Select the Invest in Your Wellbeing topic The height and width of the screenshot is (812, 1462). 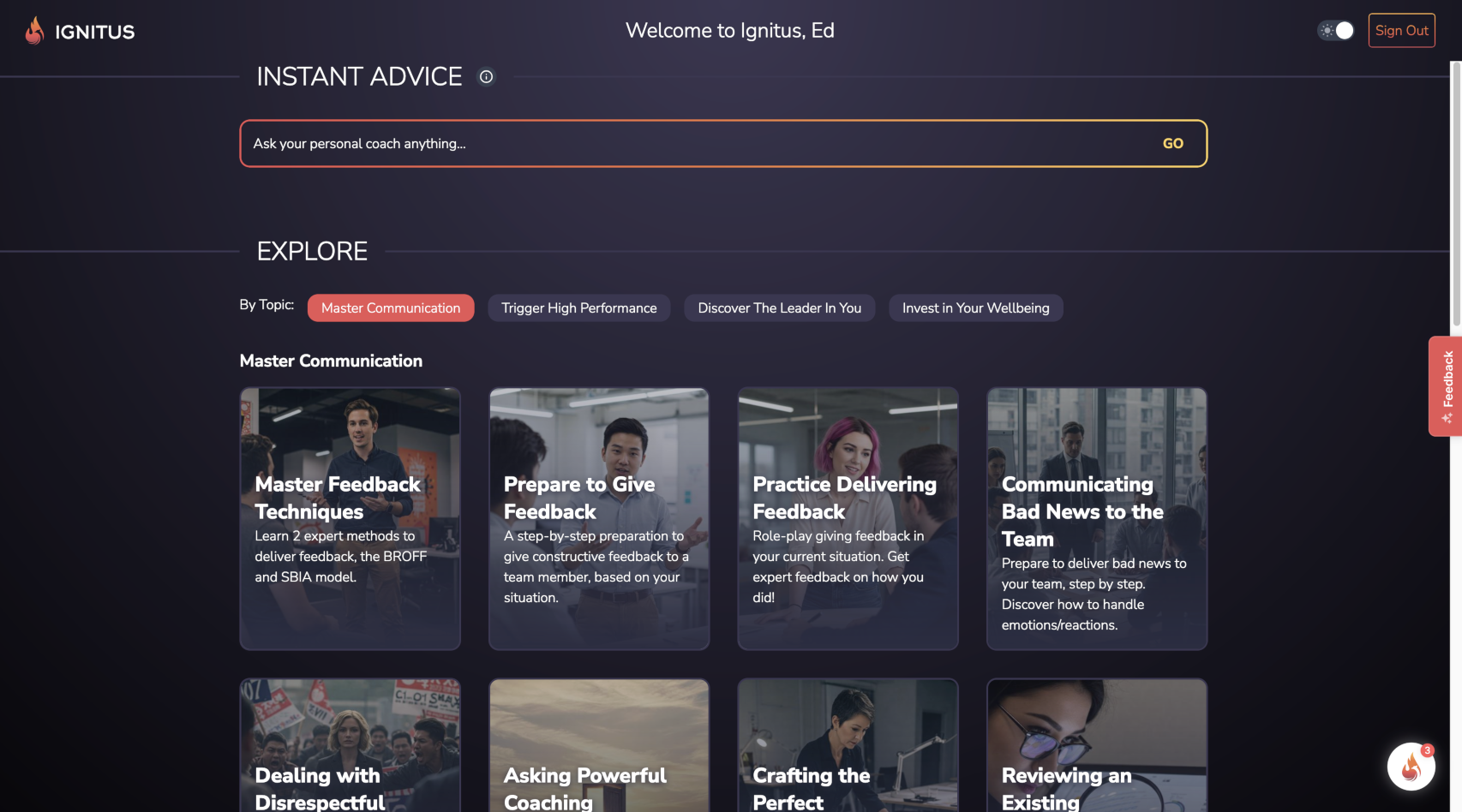[x=975, y=308]
